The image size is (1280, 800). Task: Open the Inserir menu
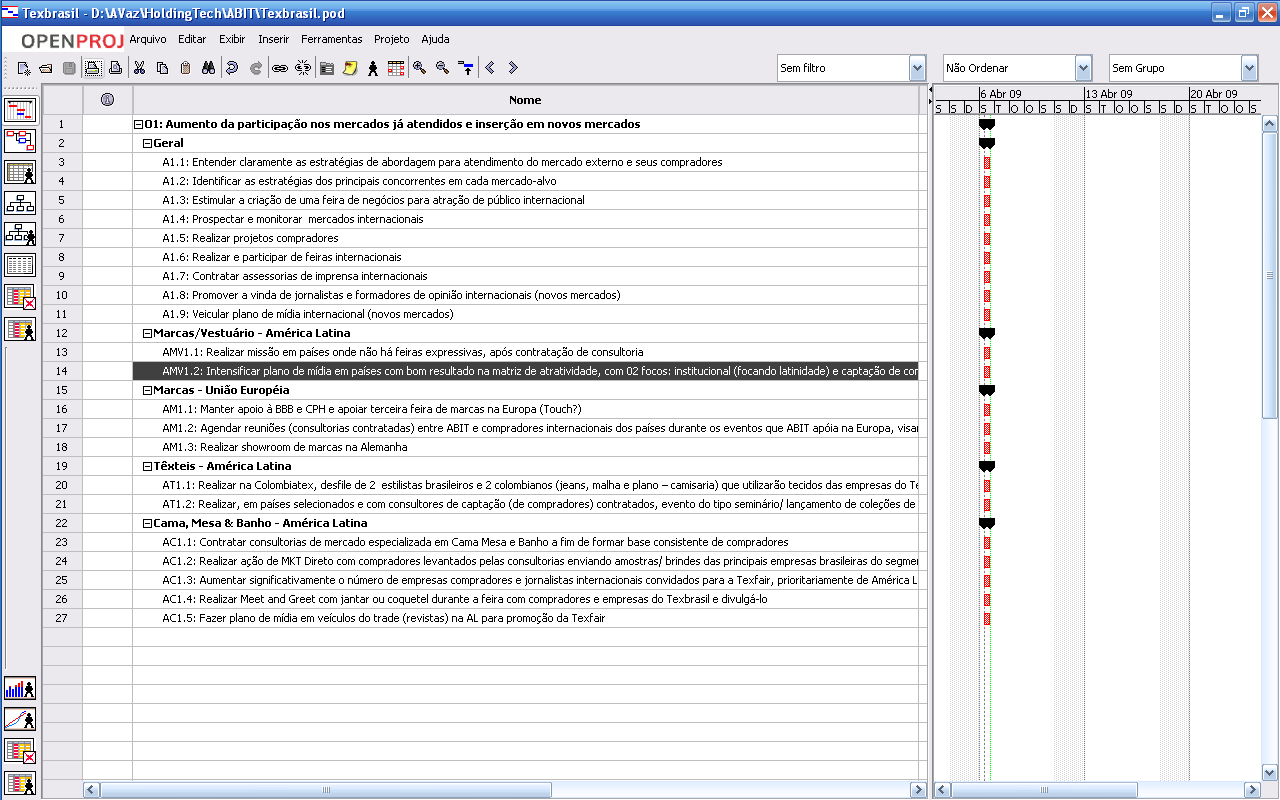(273, 39)
